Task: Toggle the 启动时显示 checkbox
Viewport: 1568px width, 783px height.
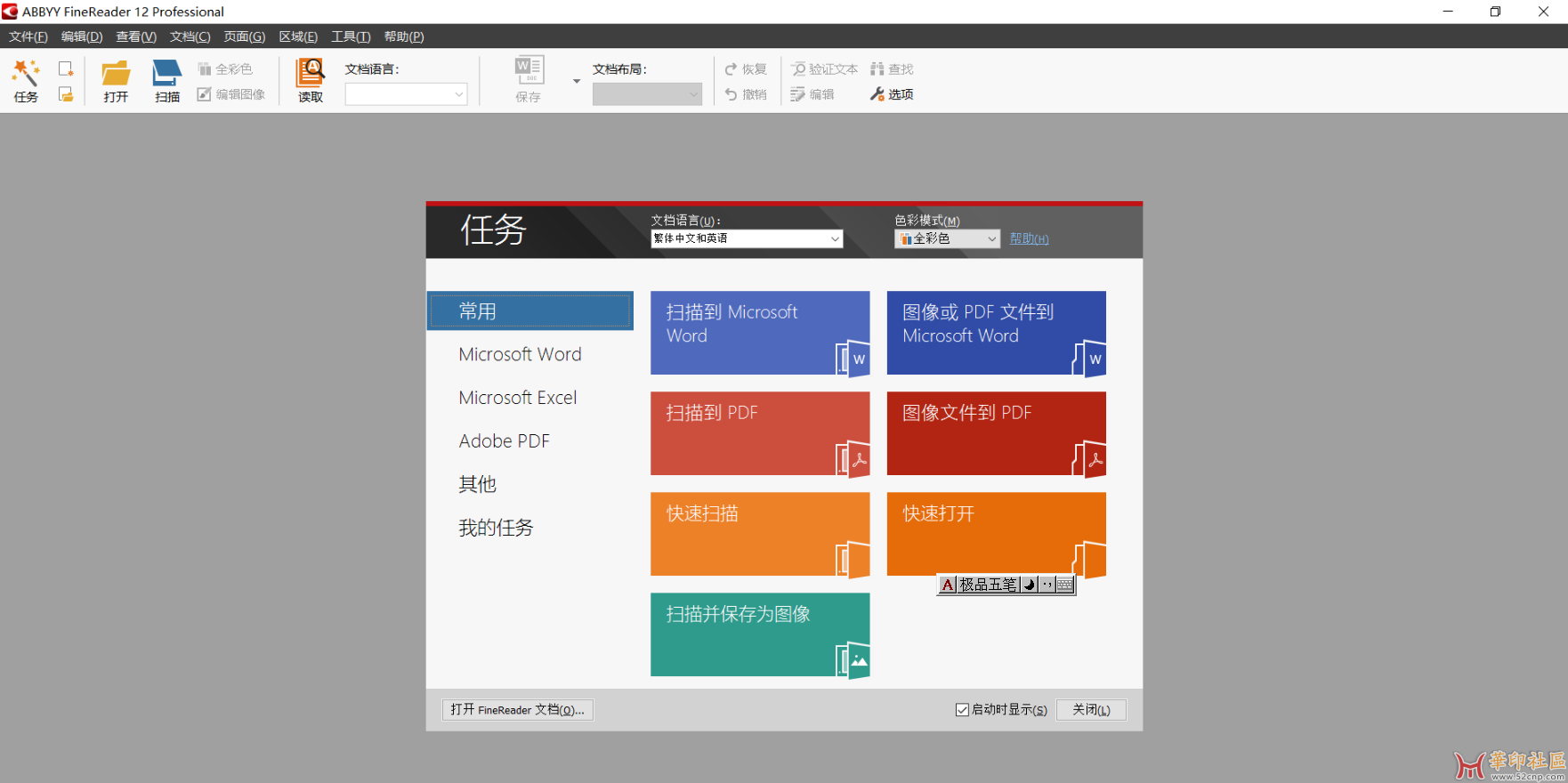Action: 962,710
